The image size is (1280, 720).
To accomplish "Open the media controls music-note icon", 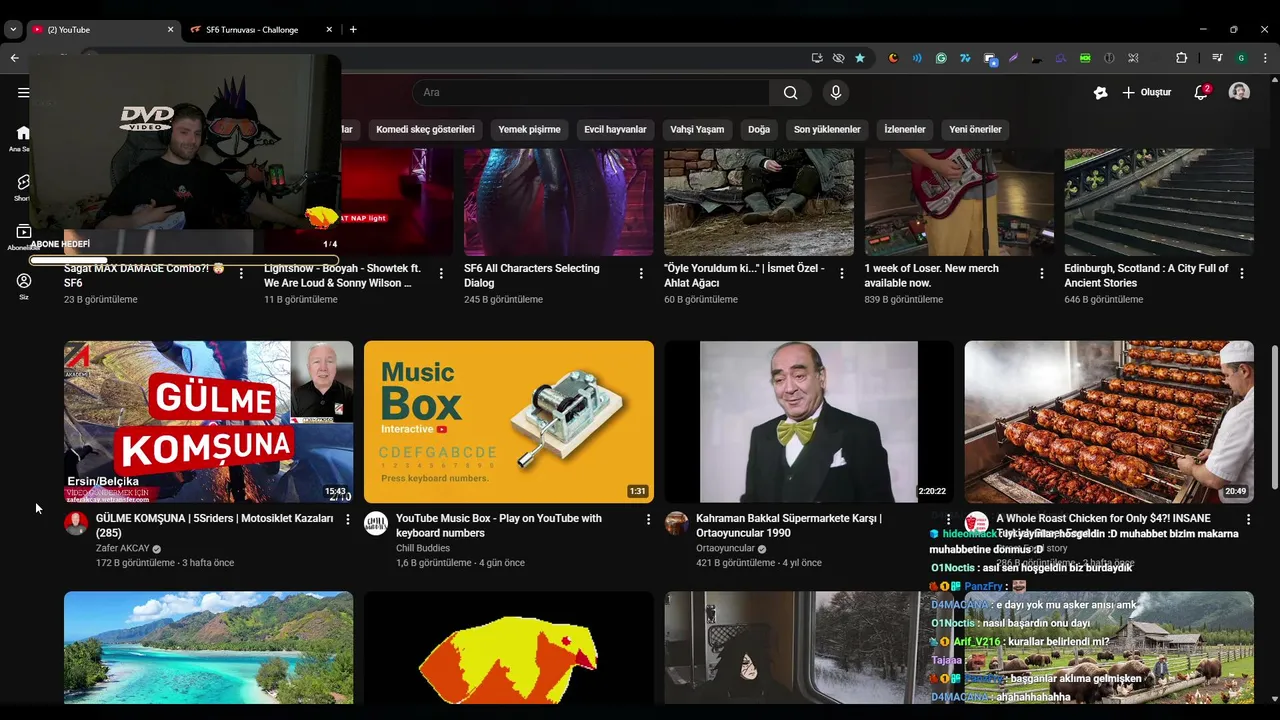I will [1217, 58].
